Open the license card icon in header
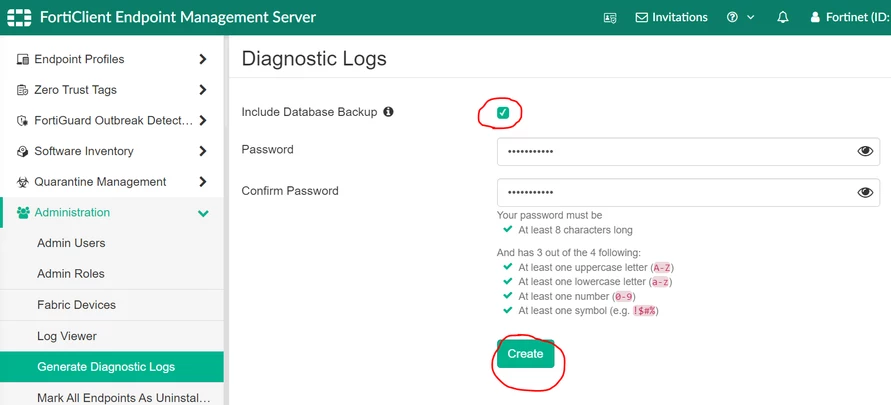The image size is (891, 405). point(610,18)
